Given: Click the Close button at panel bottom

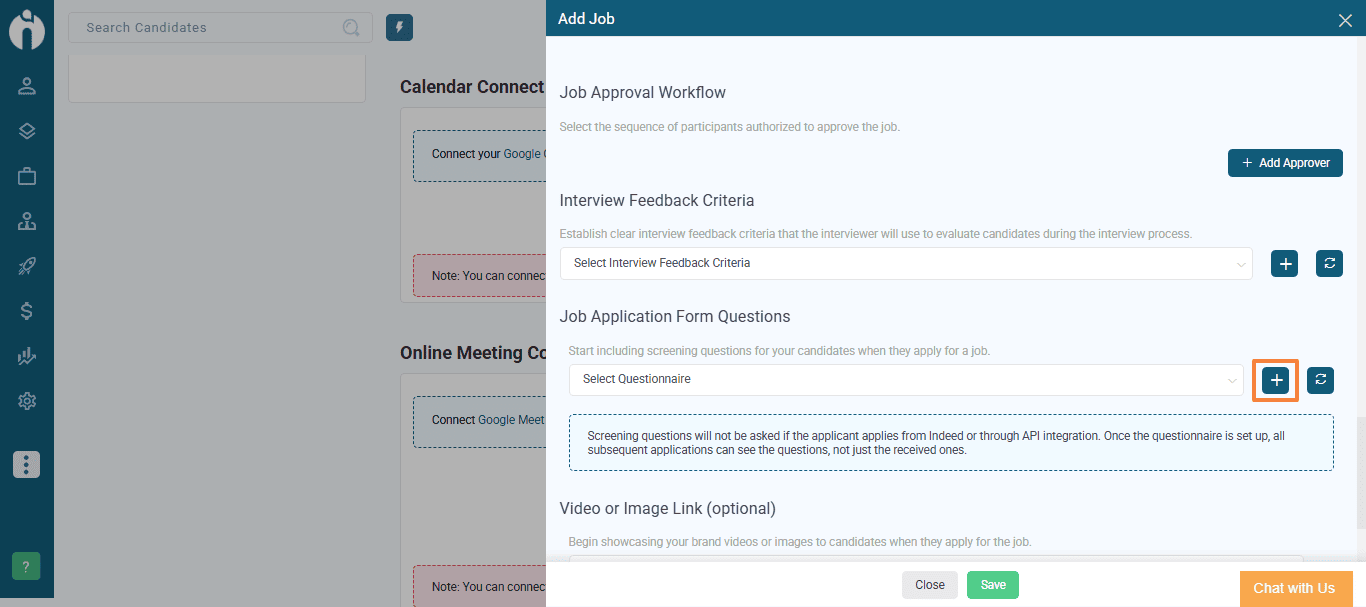Looking at the screenshot, I should [930, 585].
